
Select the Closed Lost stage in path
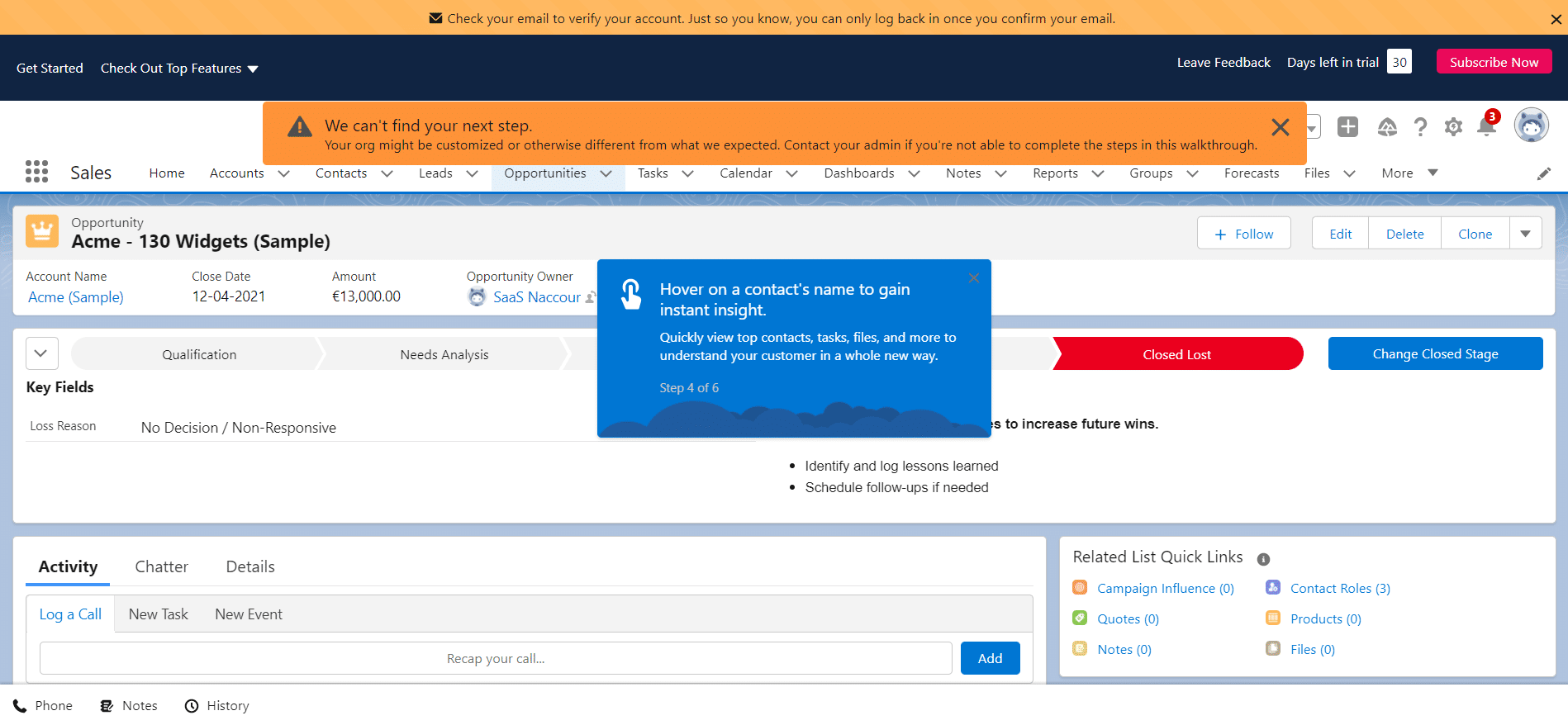coord(1176,354)
